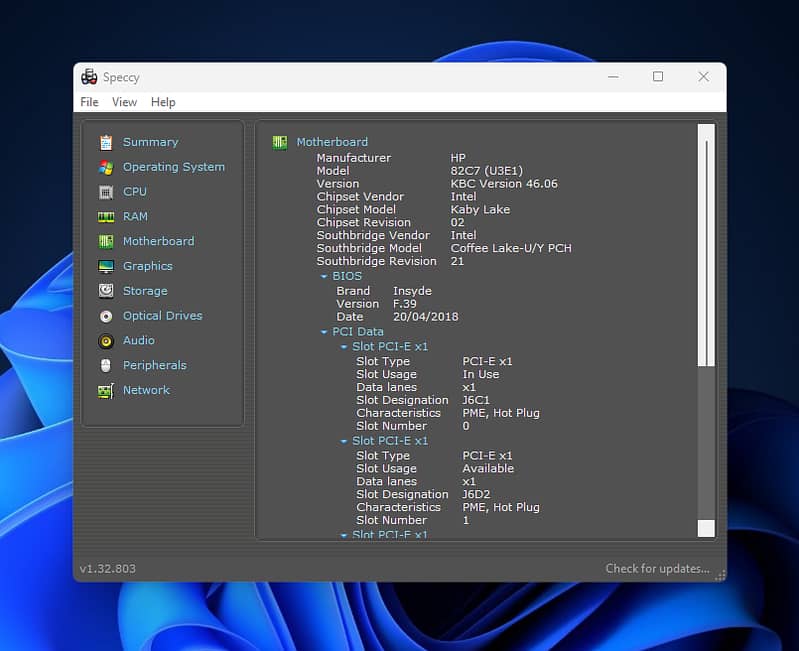Click the Summary clipboard icon in sidebar
This screenshot has width=799, height=651.
click(106, 142)
